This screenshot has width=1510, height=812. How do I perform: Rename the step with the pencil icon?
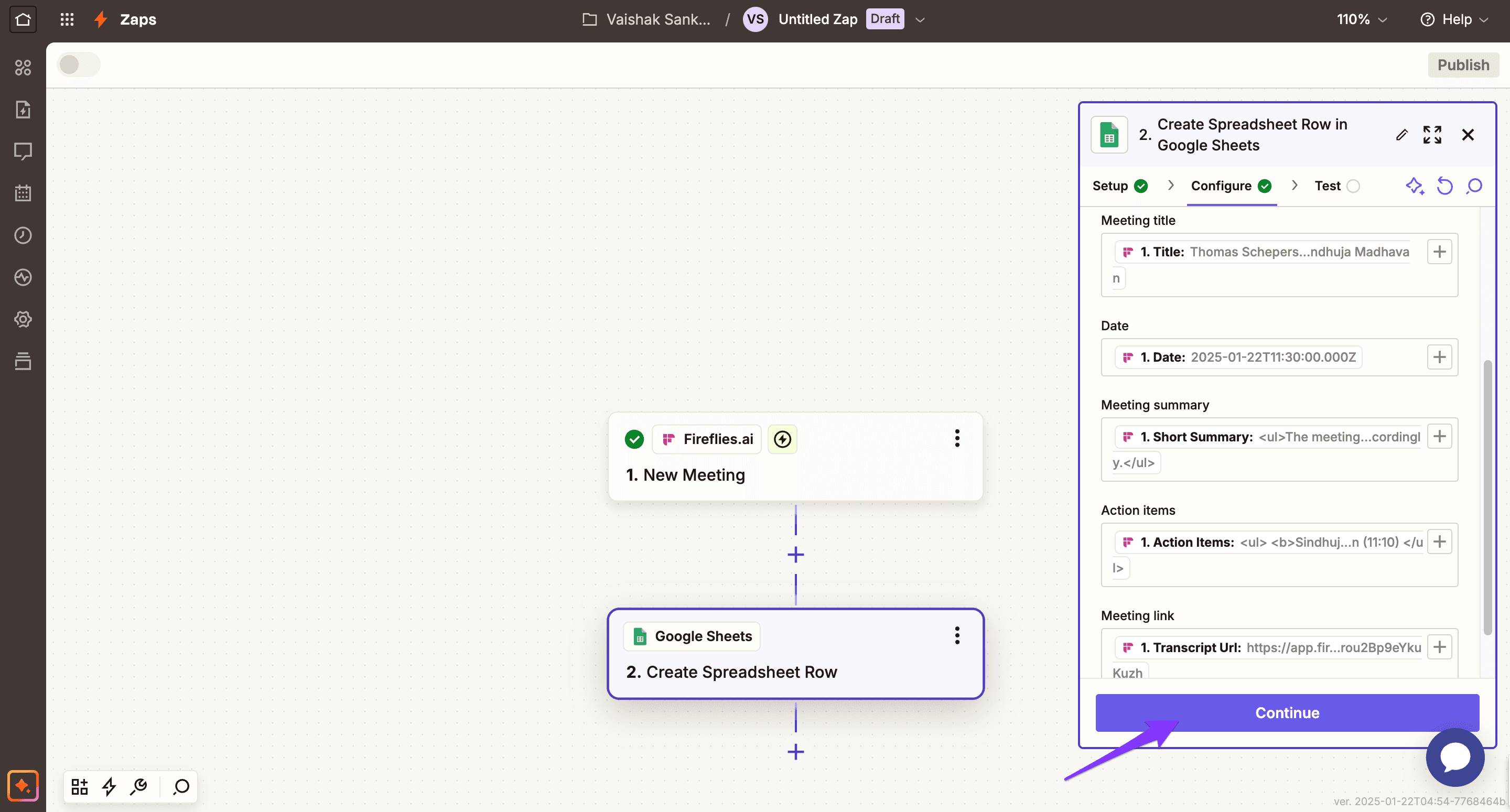pyautogui.click(x=1401, y=135)
